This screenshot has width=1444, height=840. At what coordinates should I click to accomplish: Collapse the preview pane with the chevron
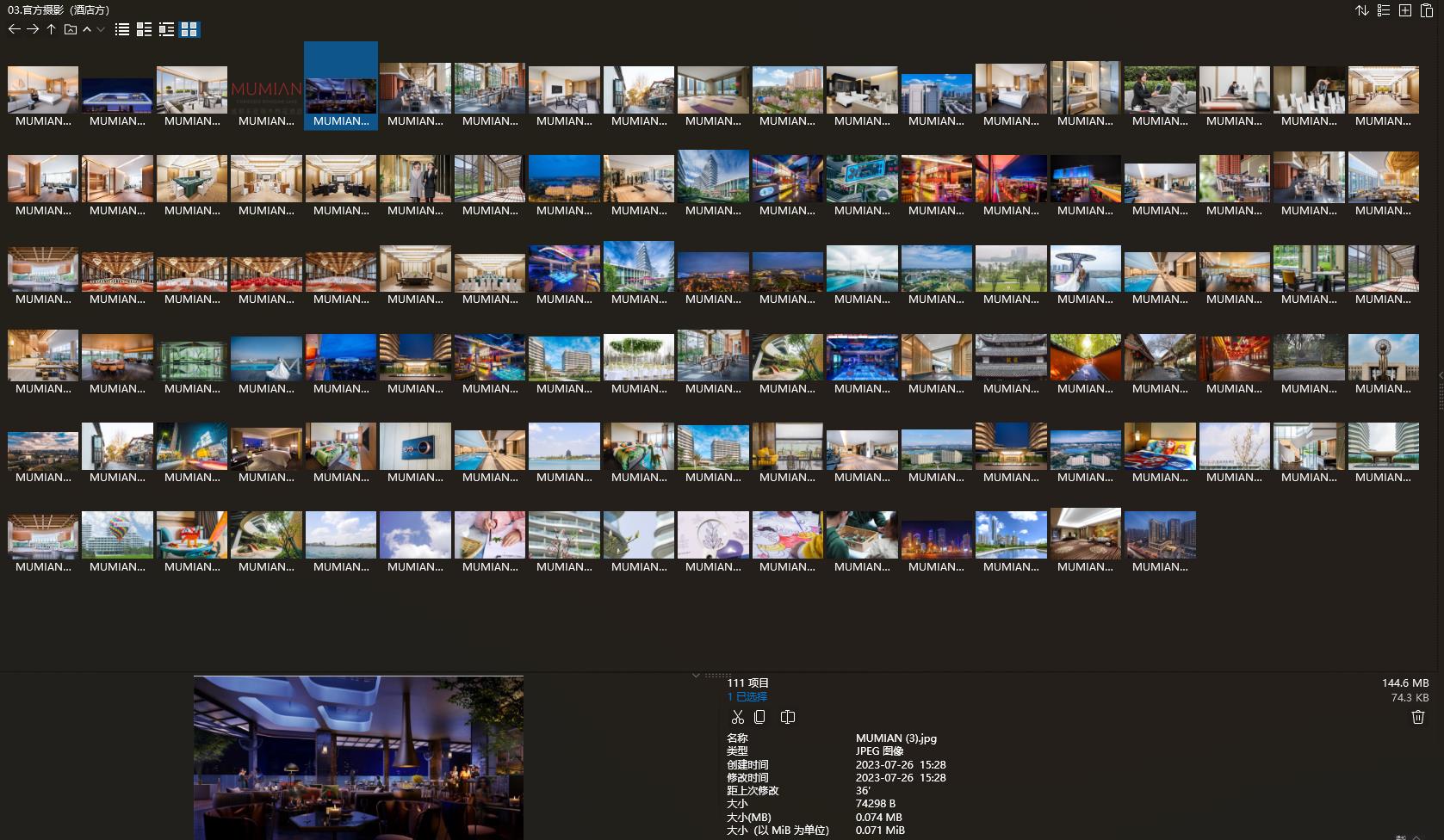[x=696, y=676]
